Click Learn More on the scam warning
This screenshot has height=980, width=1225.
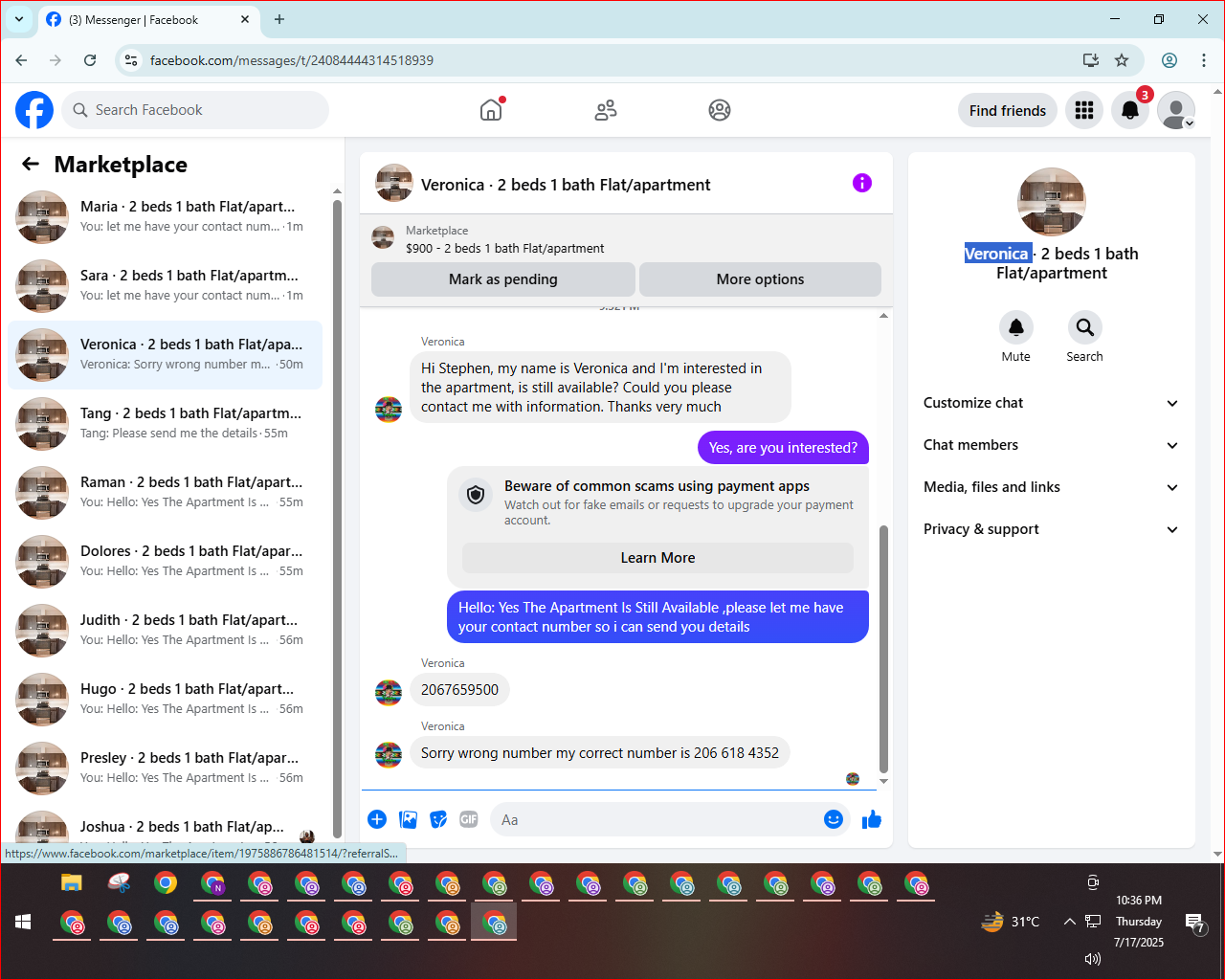pyautogui.click(x=657, y=558)
